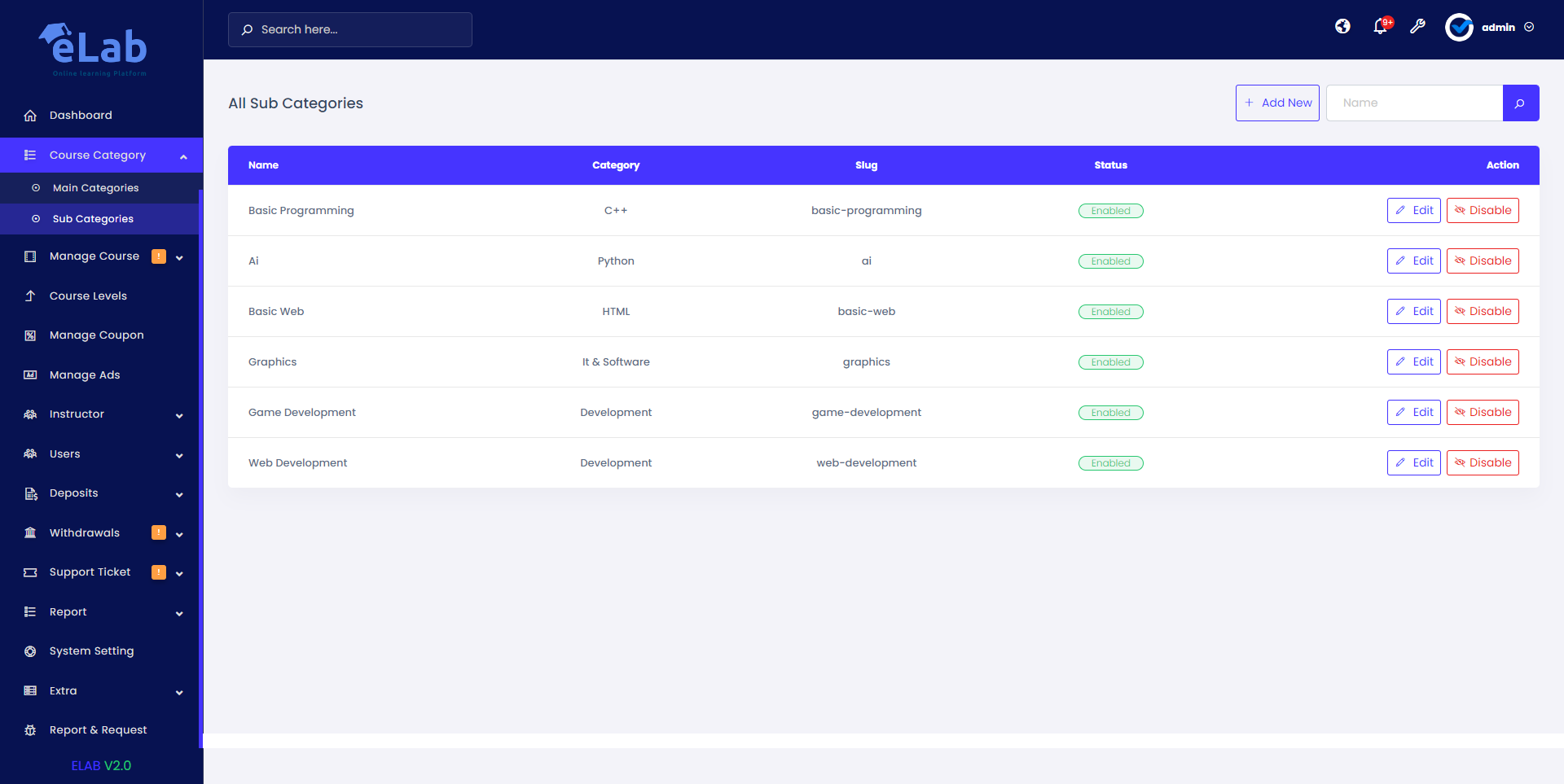The height and width of the screenshot is (784, 1564).
Task: Open the Report menu item
Action: pos(68,611)
